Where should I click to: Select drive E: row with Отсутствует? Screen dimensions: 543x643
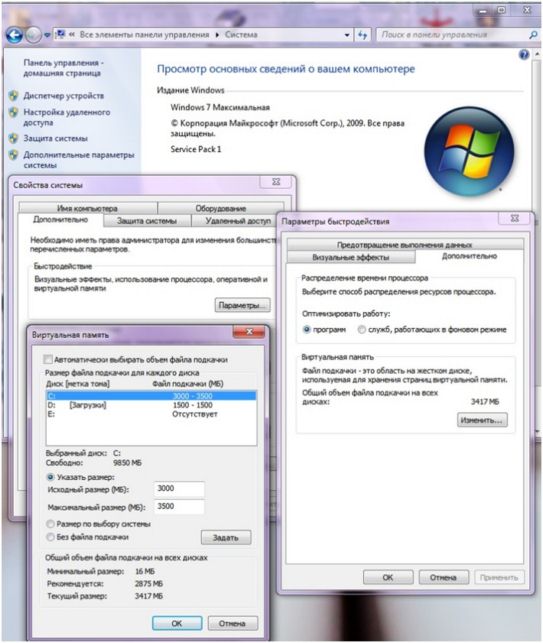tap(151, 414)
